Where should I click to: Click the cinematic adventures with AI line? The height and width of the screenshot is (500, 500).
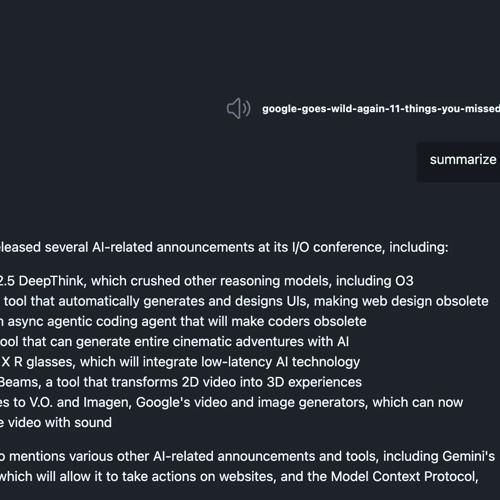coord(174,342)
